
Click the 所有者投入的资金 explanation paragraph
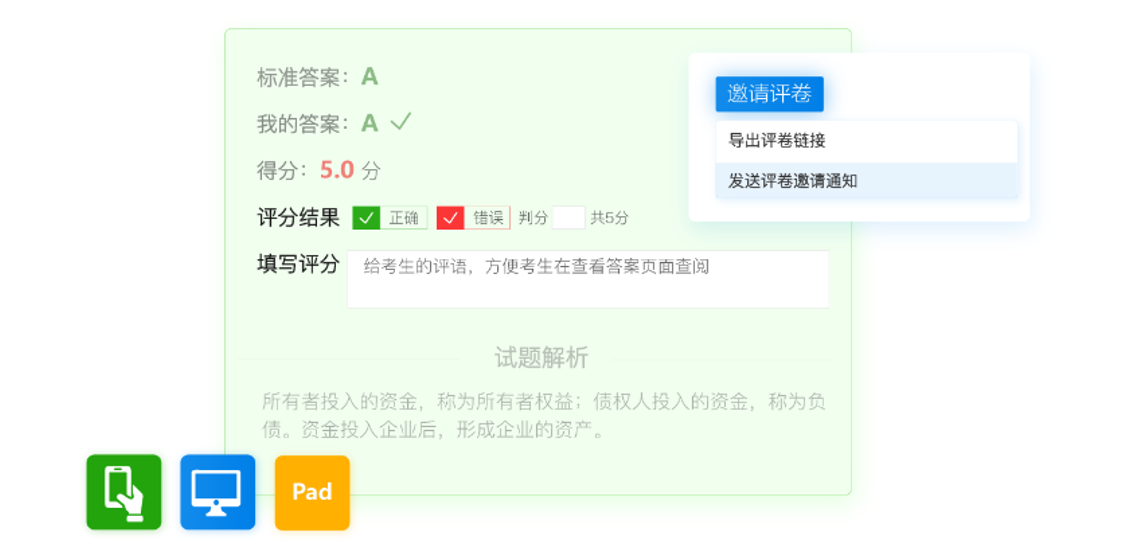[x=543, y=416]
